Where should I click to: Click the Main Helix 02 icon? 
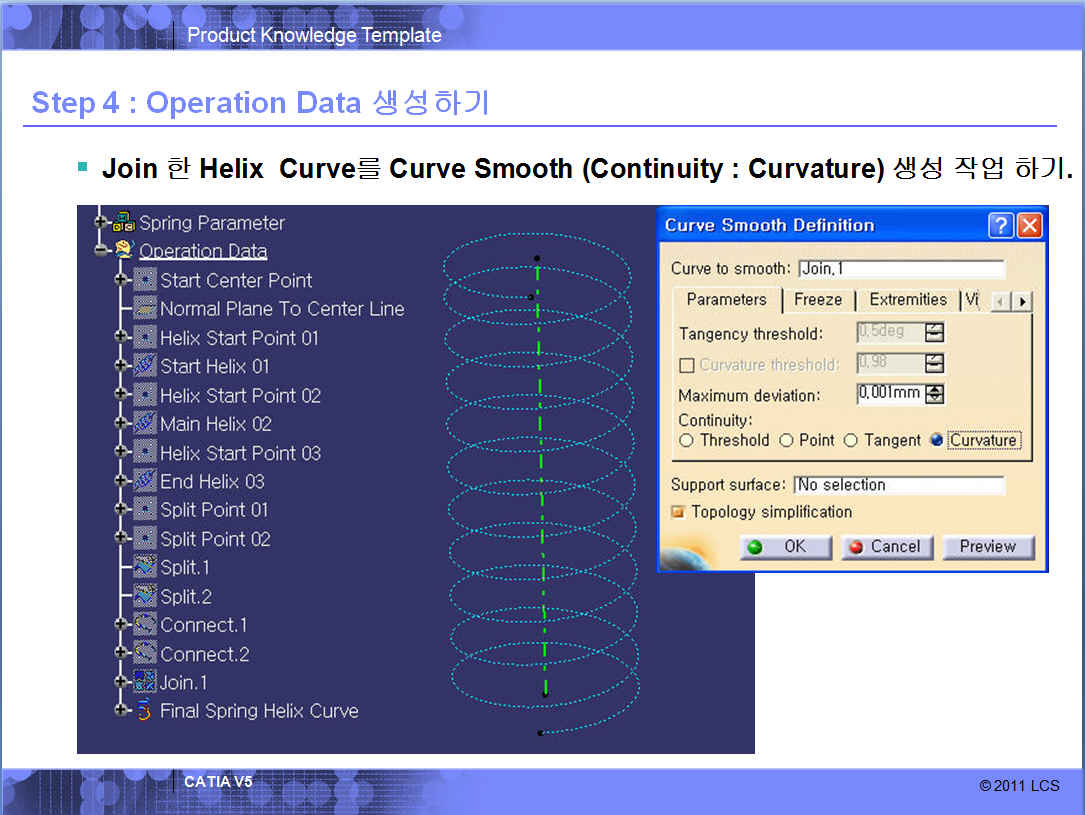pos(145,424)
